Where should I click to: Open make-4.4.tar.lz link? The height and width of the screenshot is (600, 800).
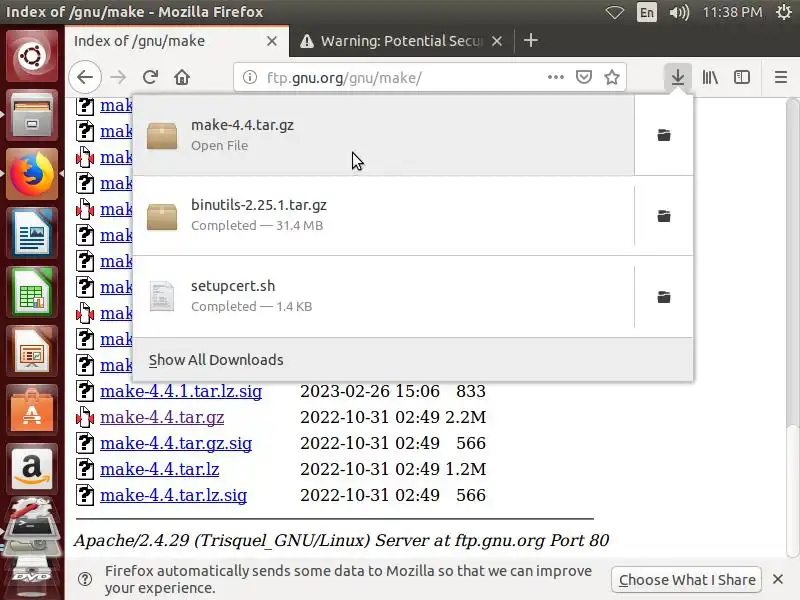click(160, 469)
